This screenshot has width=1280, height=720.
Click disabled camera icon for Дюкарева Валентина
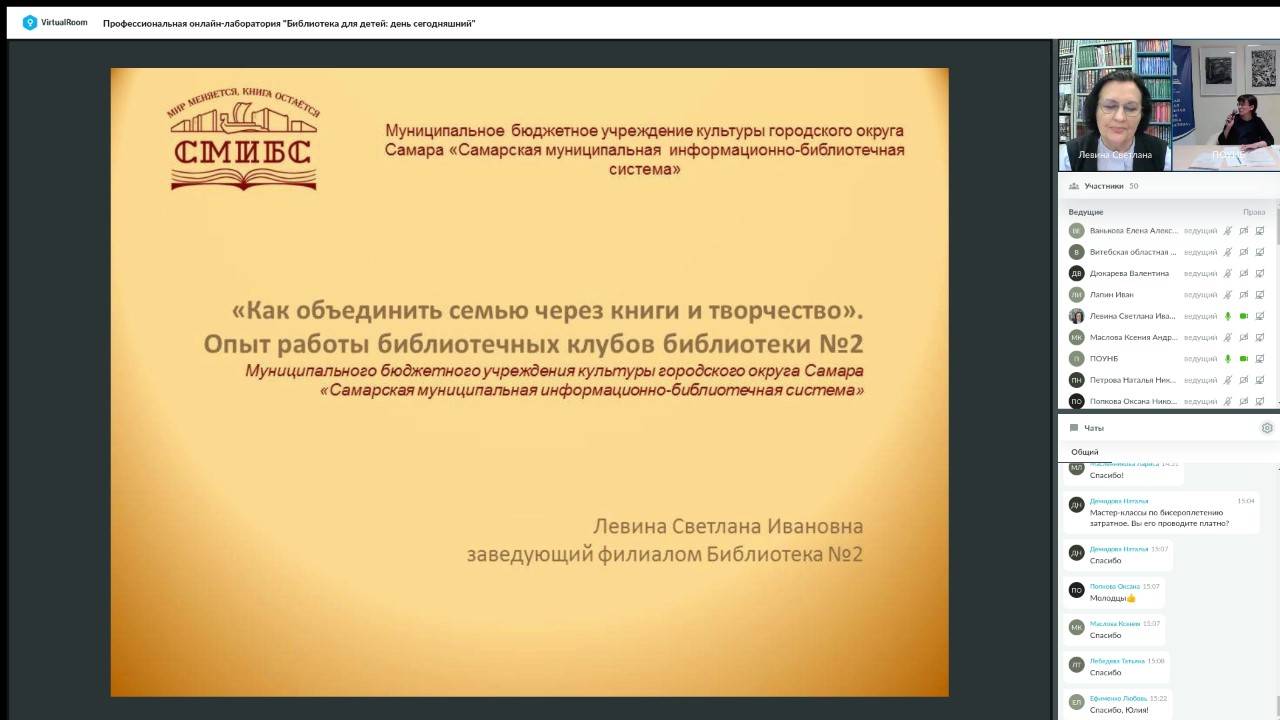tap(1244, 273)
